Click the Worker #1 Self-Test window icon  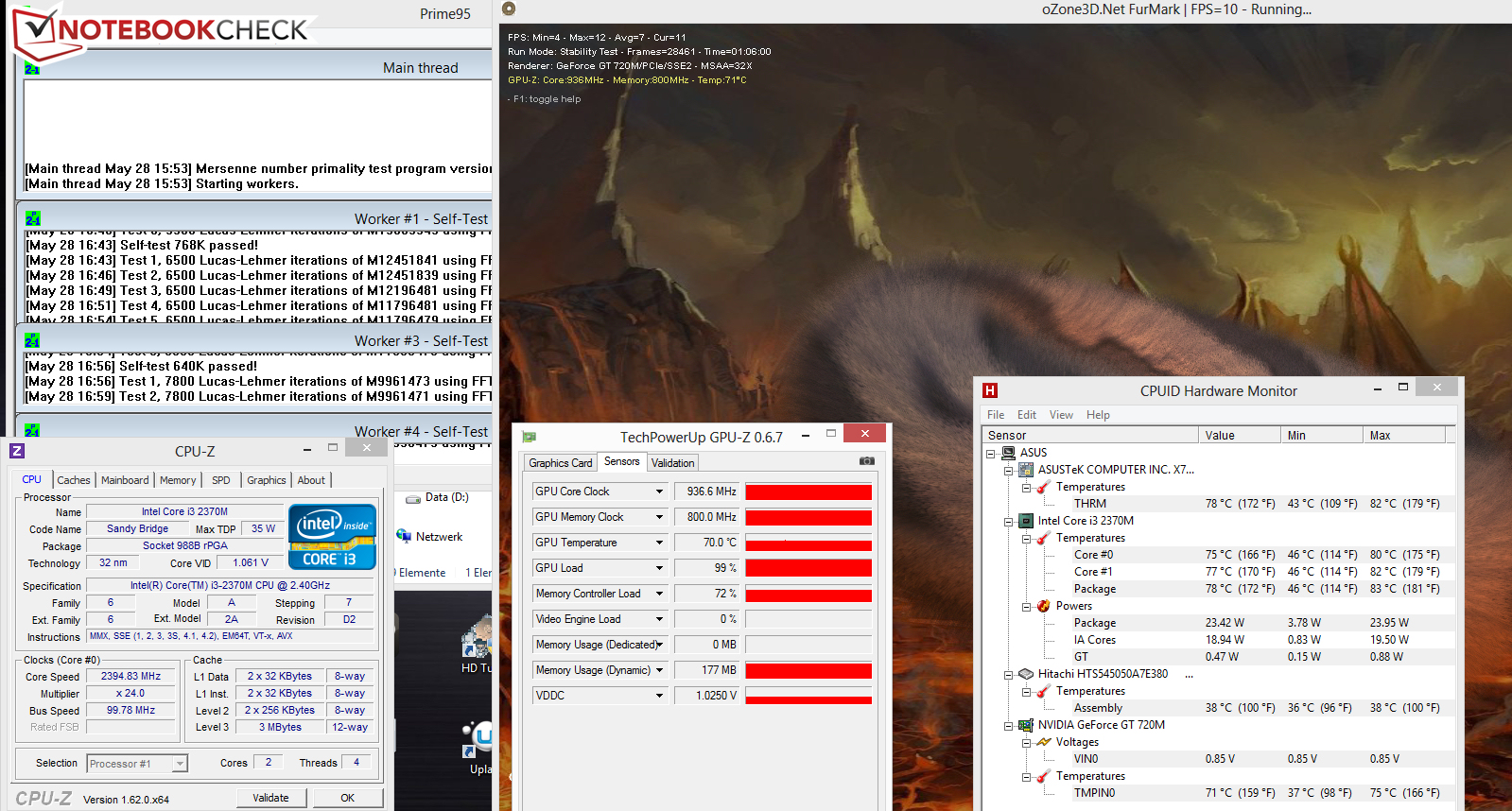[32, 218]
